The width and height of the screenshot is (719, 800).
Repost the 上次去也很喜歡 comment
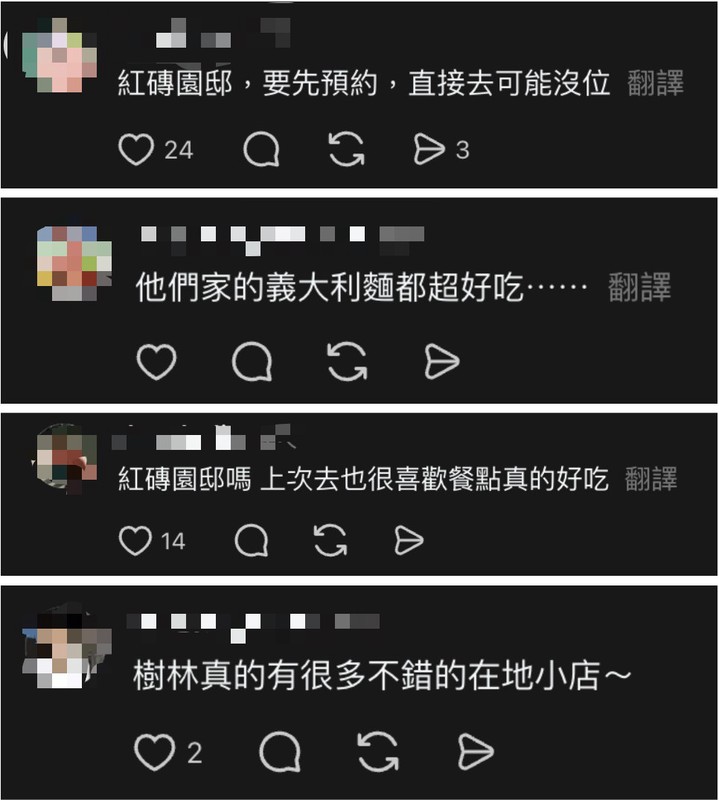pyautogui.click(x=330, y=540)
